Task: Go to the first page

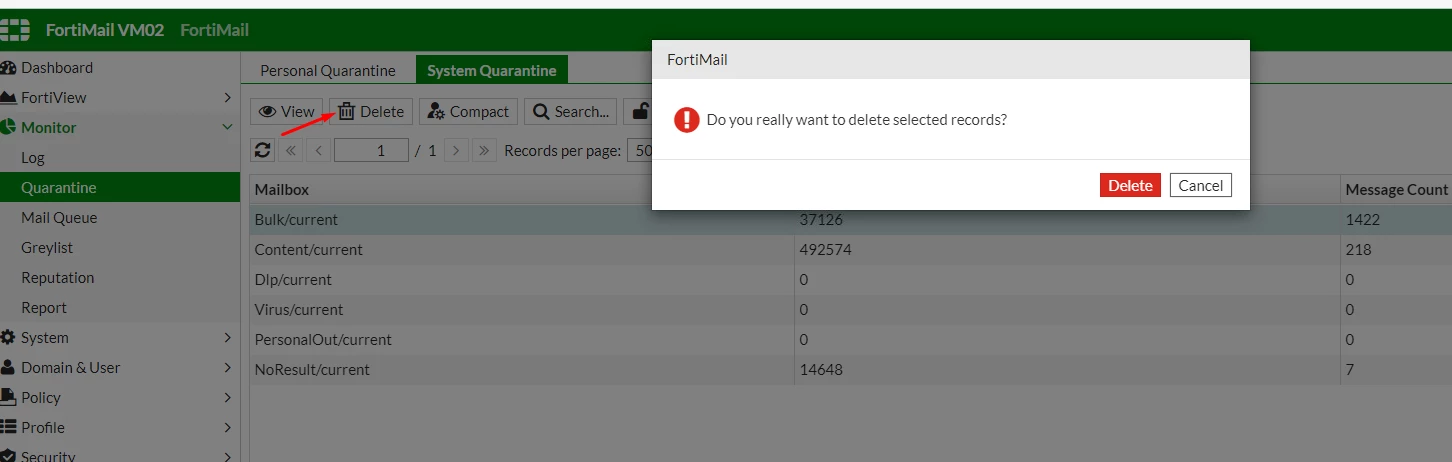Action: (x=291, y=151)
